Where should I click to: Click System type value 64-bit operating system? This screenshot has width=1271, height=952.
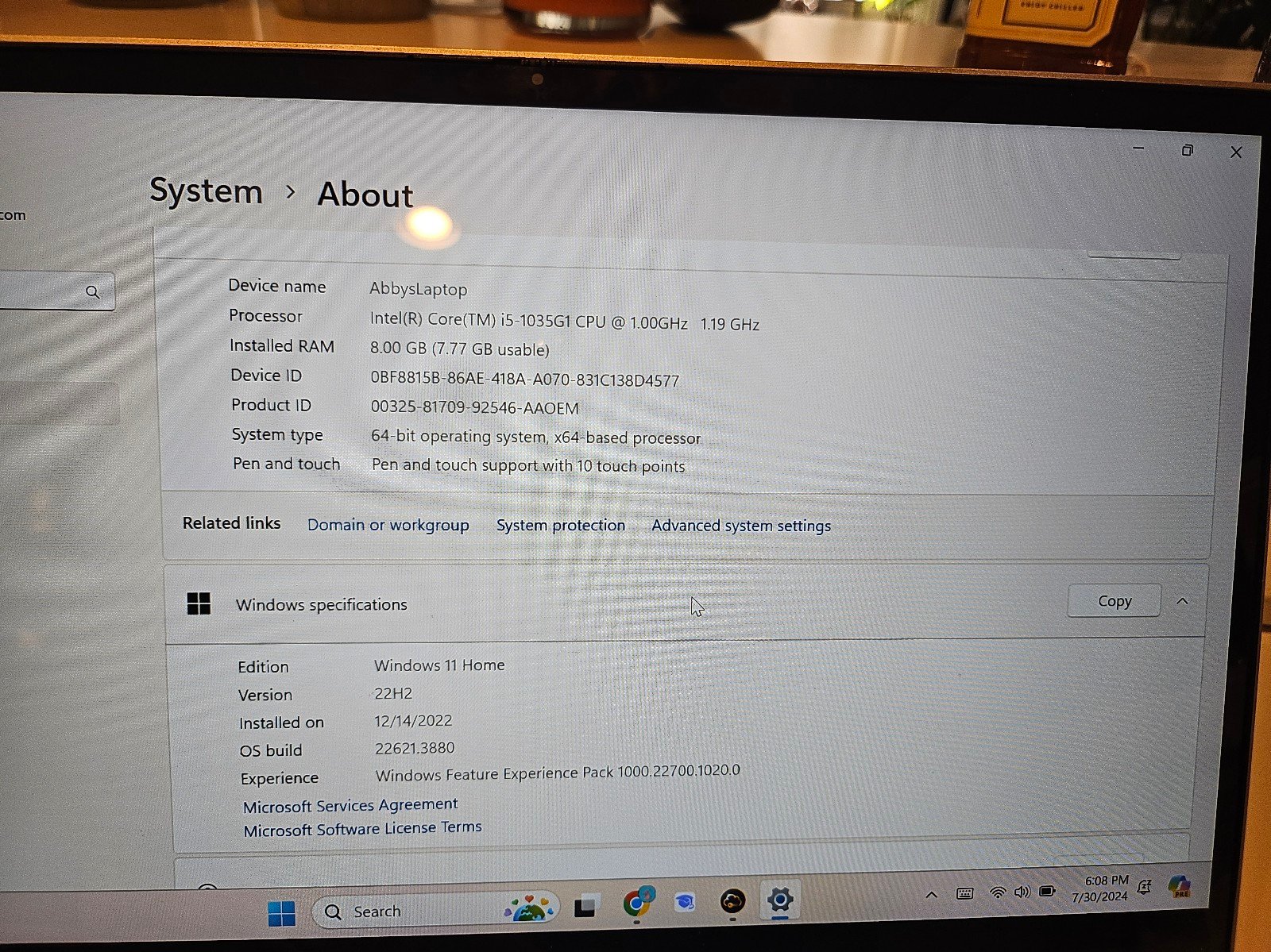point(536,437)
